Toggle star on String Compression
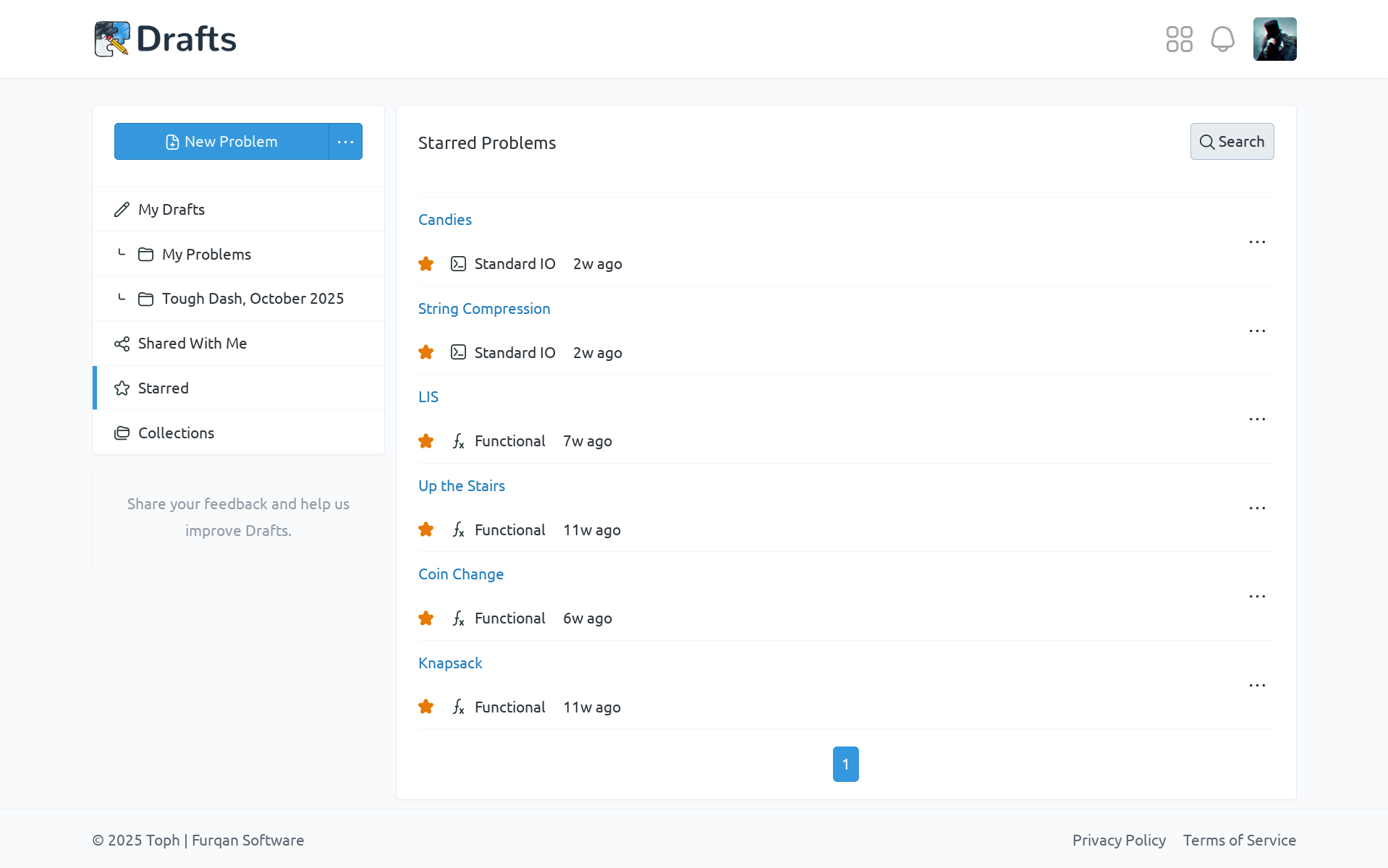Viewport: 1388px width, 868px height. [426, 352]
